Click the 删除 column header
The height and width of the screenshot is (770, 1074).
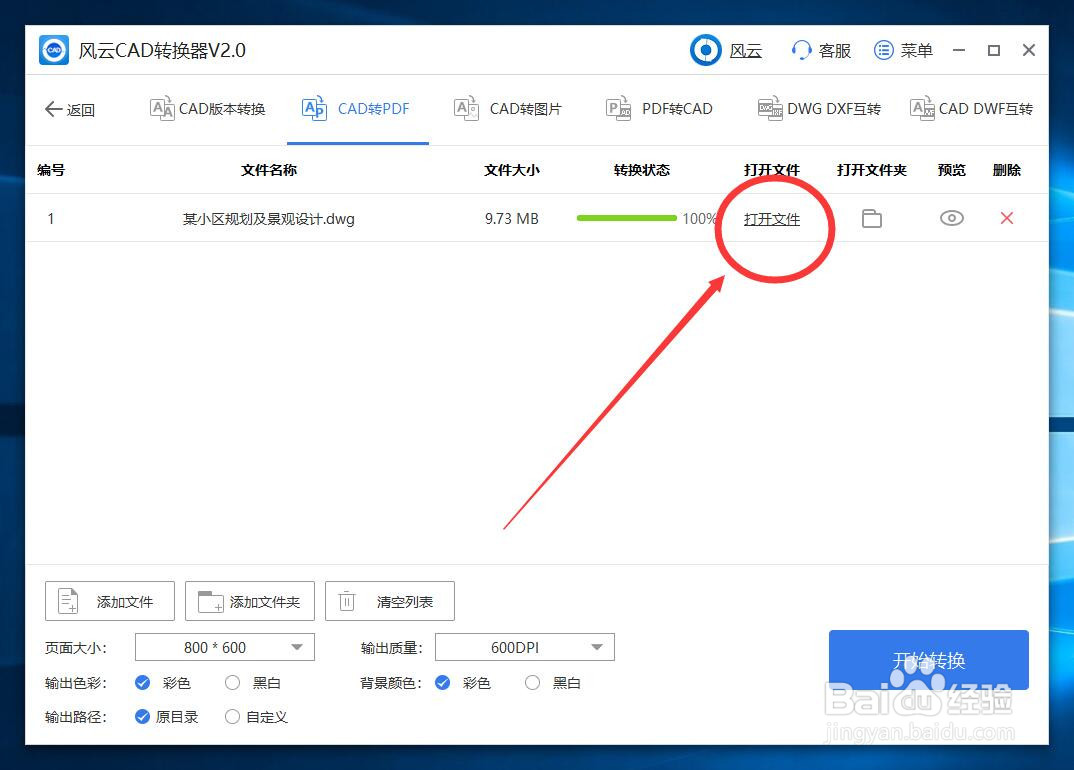click(1006, 170)
